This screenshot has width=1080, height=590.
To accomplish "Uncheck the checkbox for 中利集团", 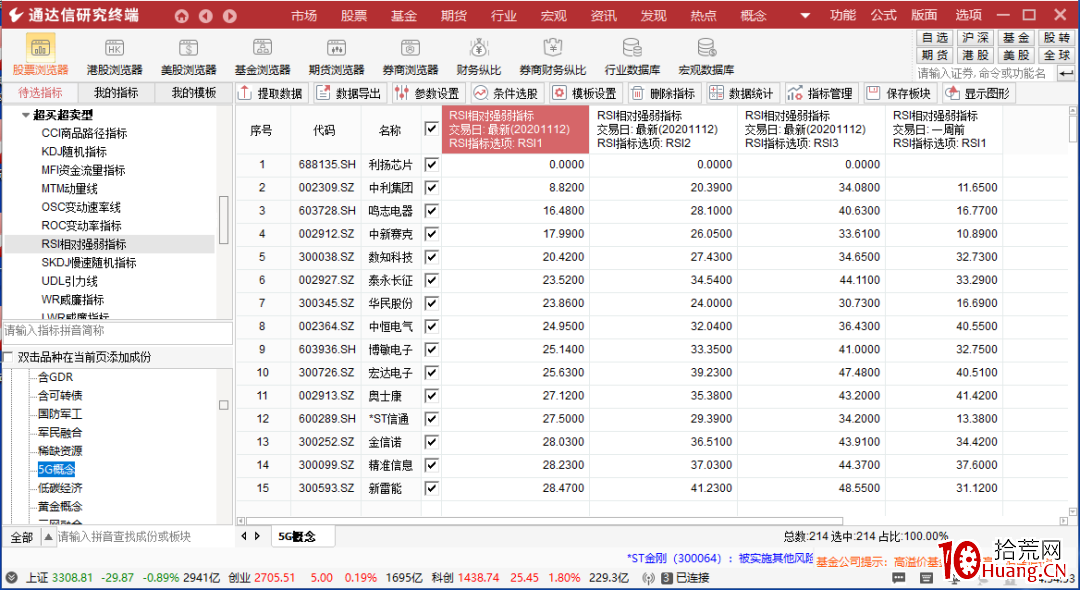I will click(432, 187).
